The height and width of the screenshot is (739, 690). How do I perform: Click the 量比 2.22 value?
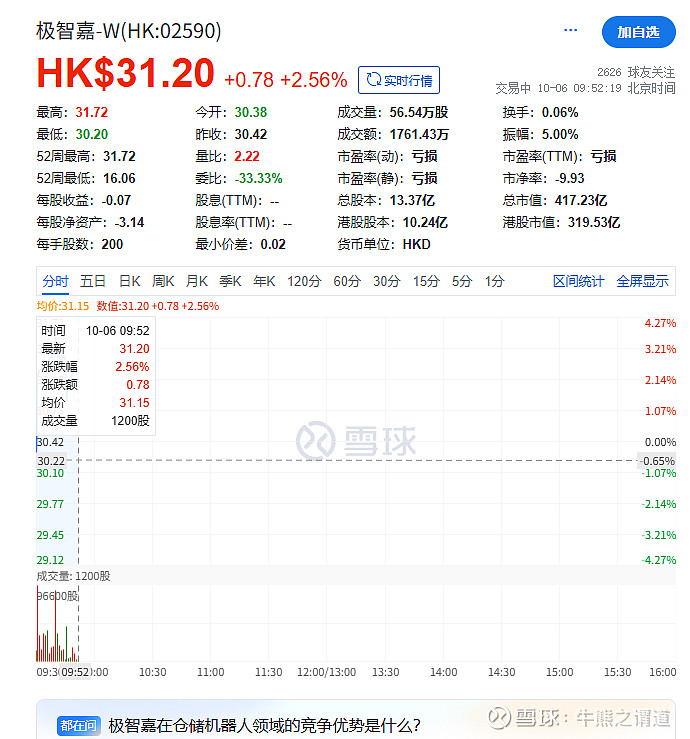[x=247, y=156]
